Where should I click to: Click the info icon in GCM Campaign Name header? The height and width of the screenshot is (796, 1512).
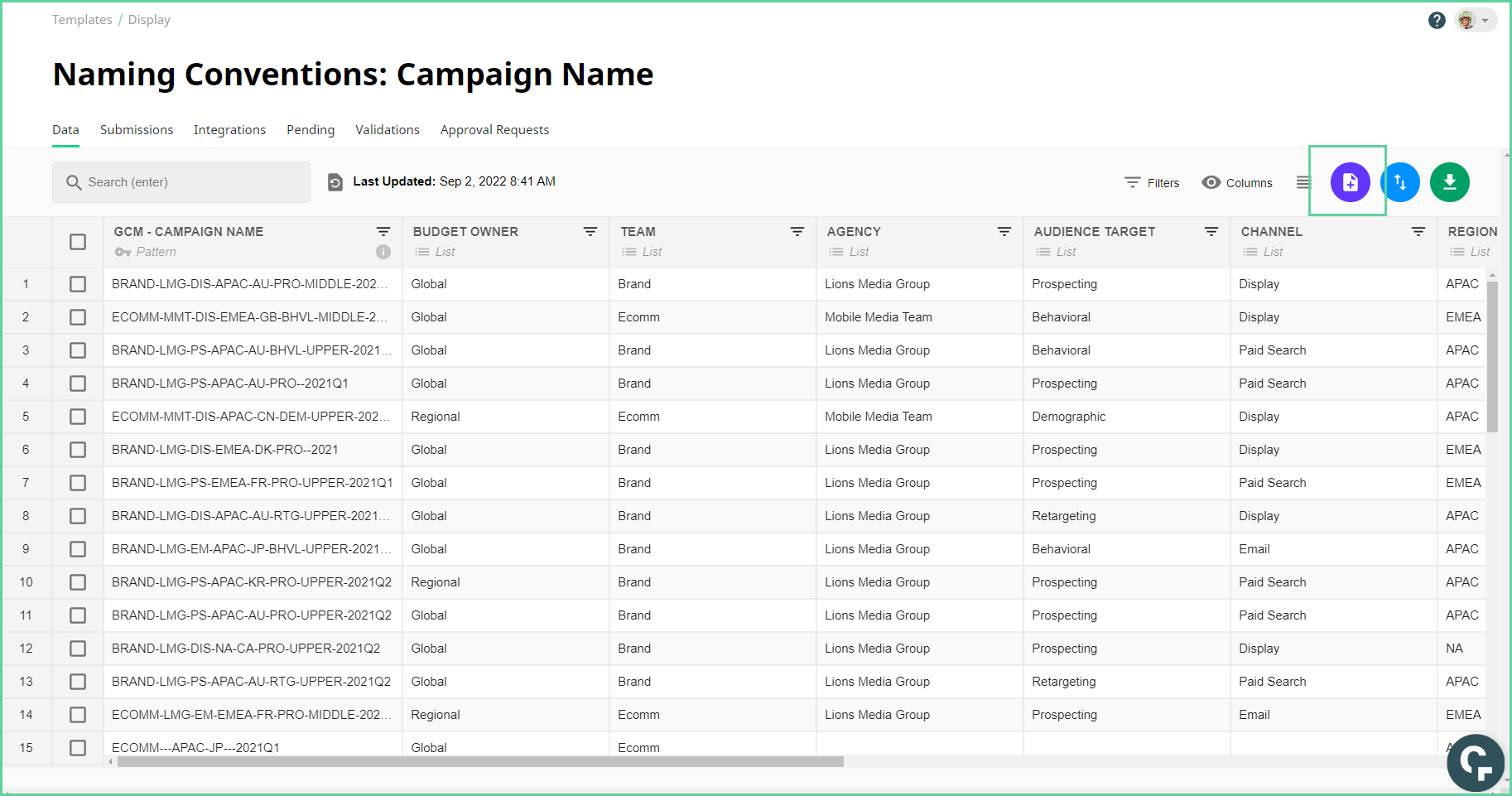coord(383,252)
